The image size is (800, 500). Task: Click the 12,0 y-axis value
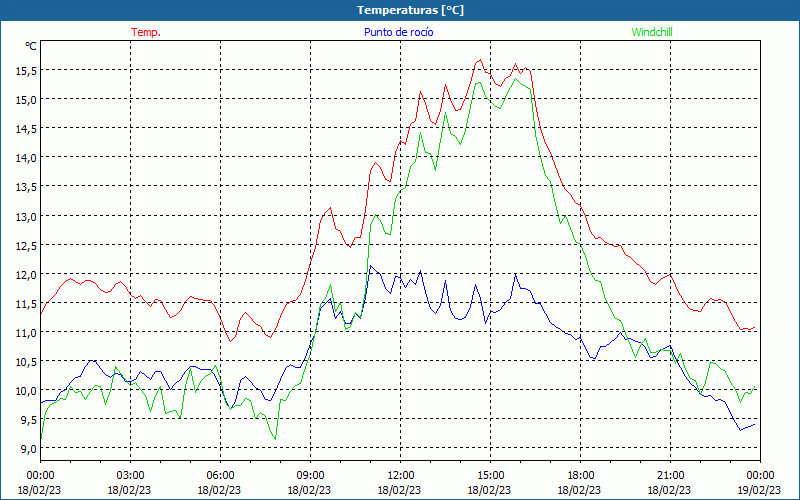click(26, 275)
